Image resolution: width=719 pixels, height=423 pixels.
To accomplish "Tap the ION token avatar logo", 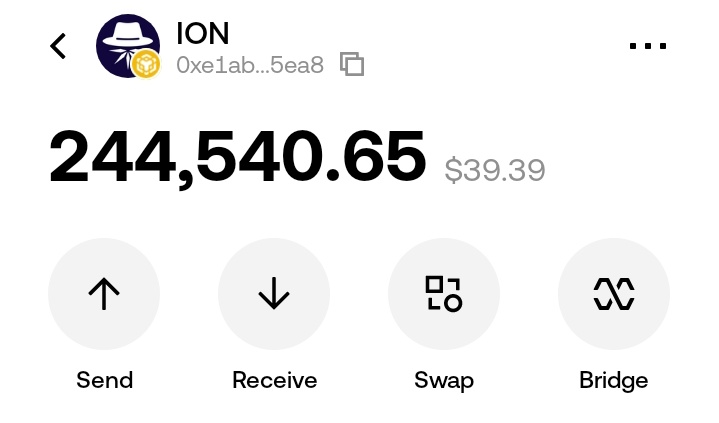I will [126, 43].
